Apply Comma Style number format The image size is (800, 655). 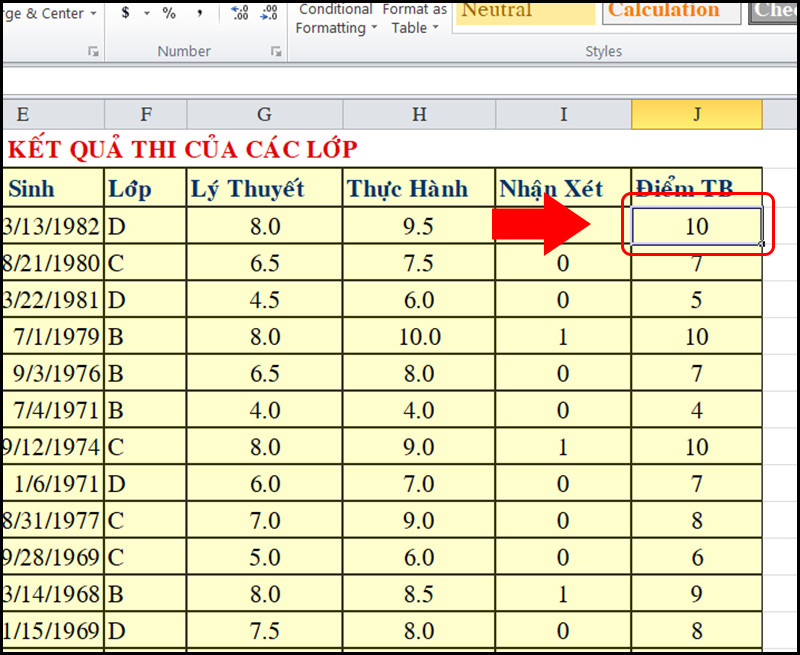click(x=201, y=13)
